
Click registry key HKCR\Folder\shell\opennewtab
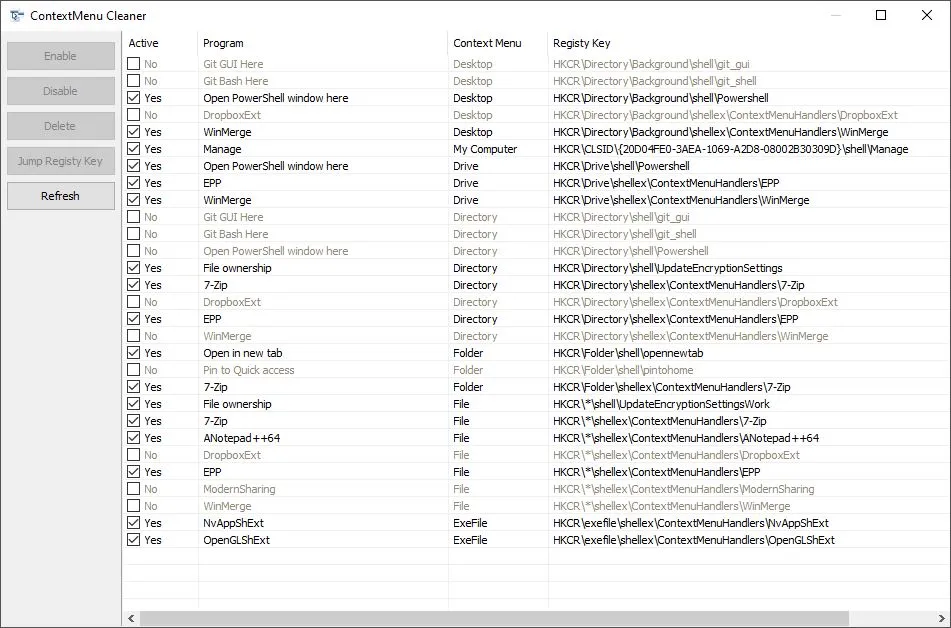click(x=628, y=353)
